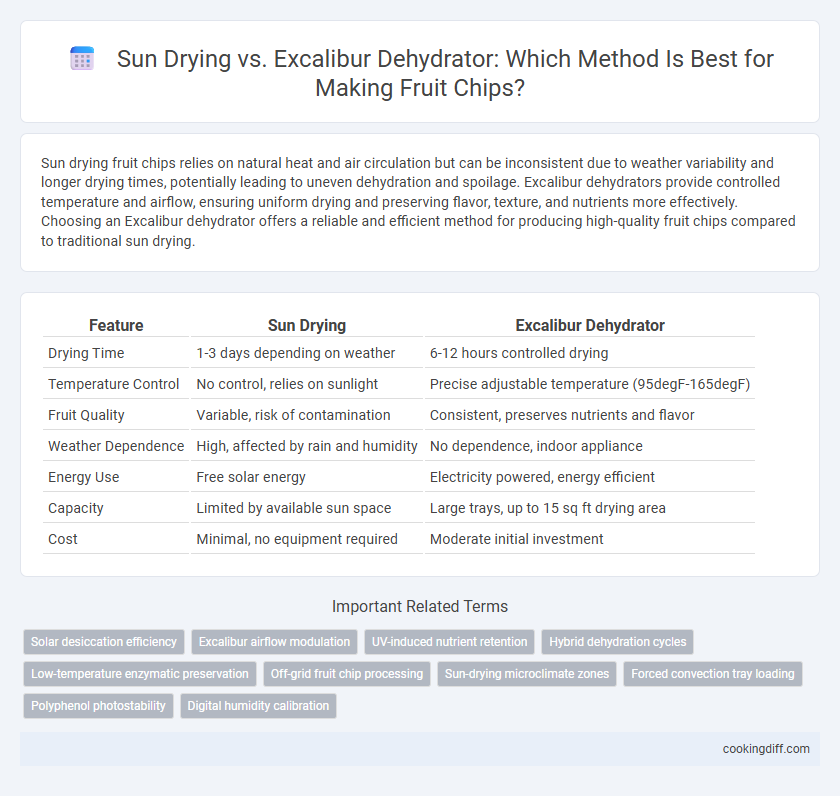Select the Excalibur airflow modulation tag

point(274,642)
